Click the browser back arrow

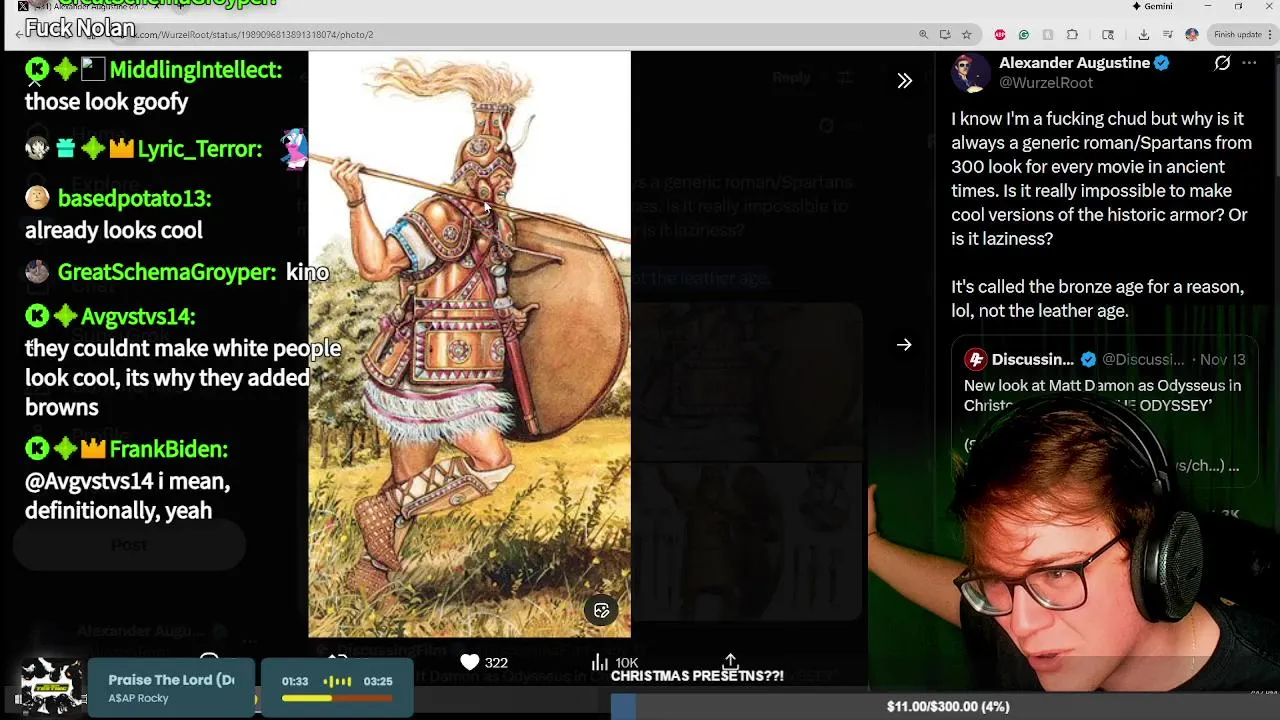coord(19,34)
